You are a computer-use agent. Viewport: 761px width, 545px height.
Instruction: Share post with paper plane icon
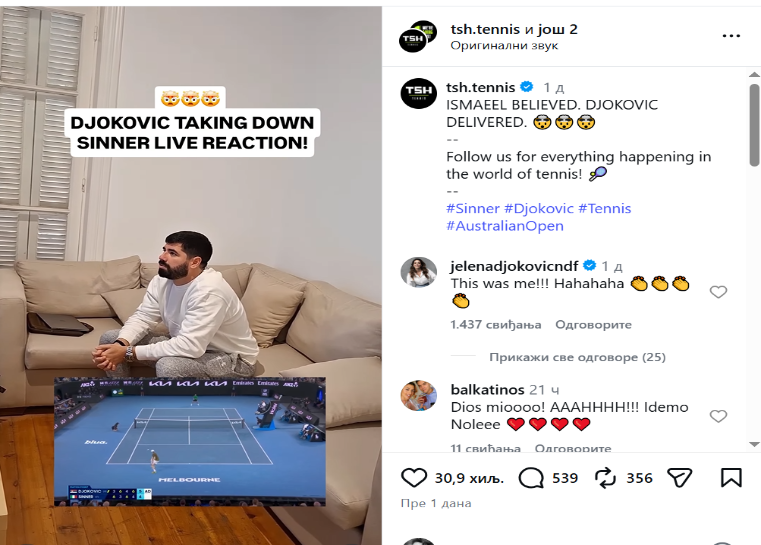(x=679, y=478)
